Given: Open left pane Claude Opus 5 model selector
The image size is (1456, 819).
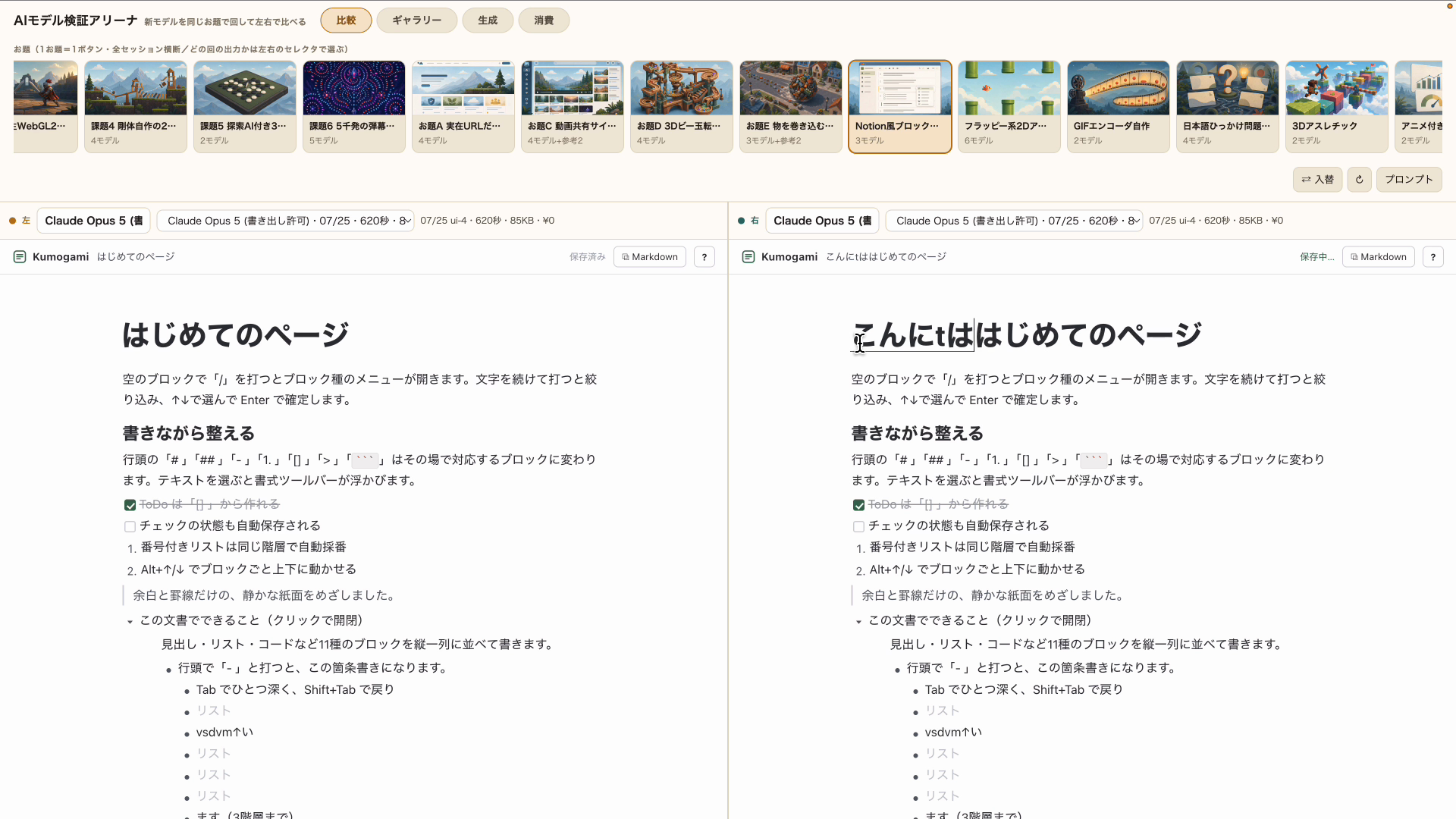Looking at the screenshot, I should tap(94, 221).
